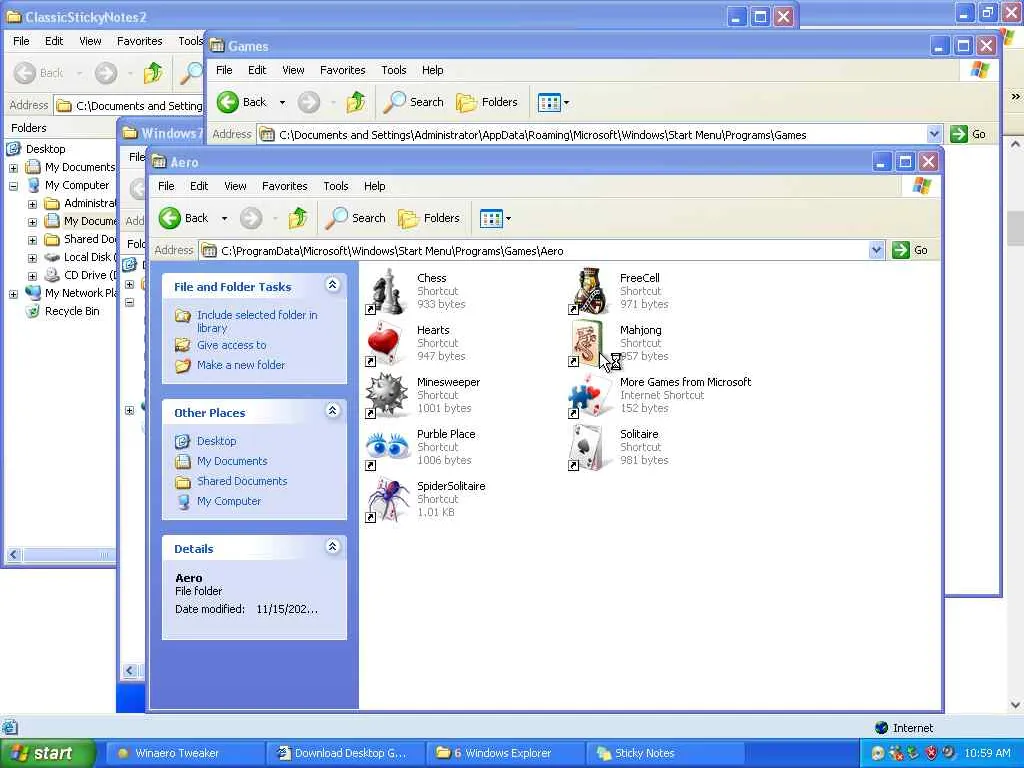Click Include selected folder in library
Screen dimensions: 1024x768
tap(257, 321)
